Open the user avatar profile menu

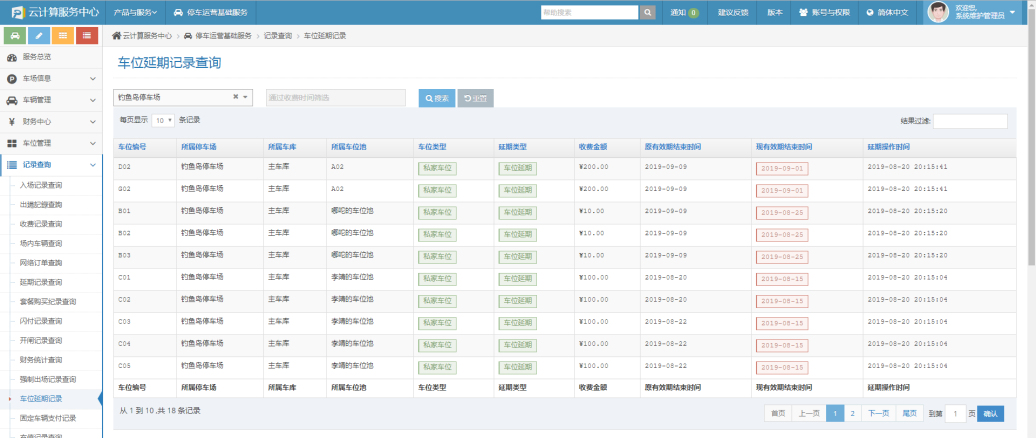pos(938,12)
